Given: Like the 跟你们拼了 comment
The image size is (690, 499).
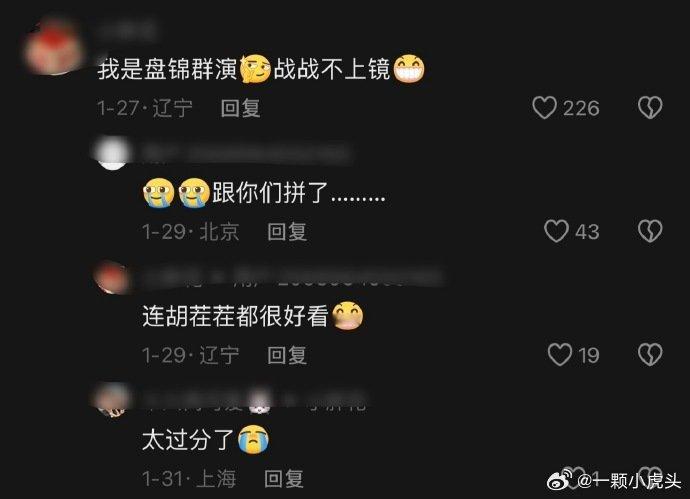Looking at the screenshot, I should [556, 231].
